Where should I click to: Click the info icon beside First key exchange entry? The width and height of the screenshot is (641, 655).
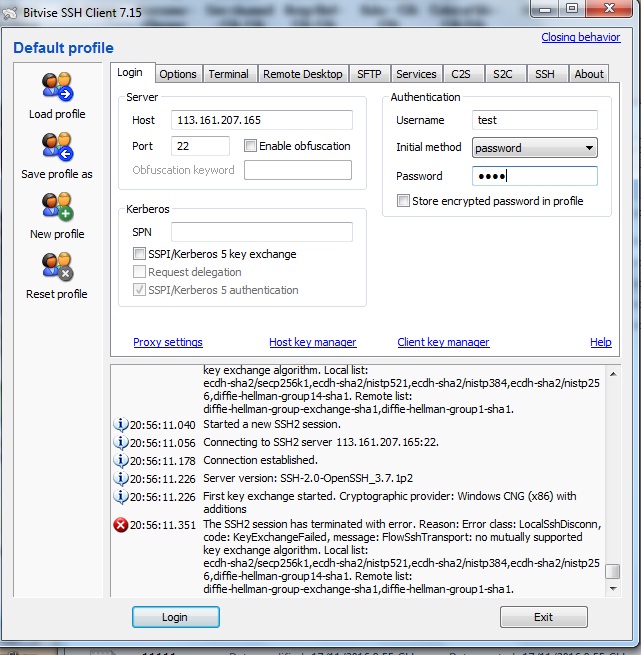point(121,496)
